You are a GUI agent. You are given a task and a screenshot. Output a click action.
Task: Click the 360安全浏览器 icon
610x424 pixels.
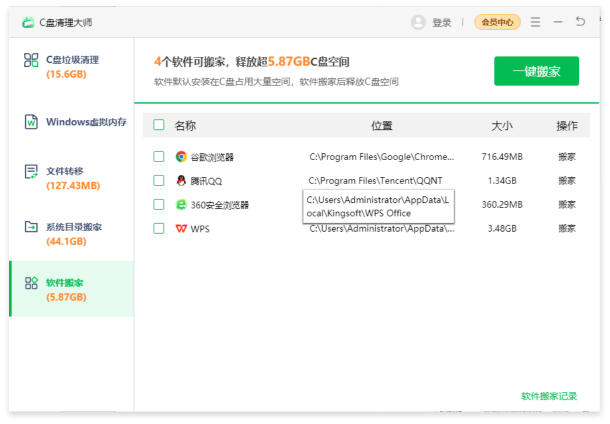181,204
